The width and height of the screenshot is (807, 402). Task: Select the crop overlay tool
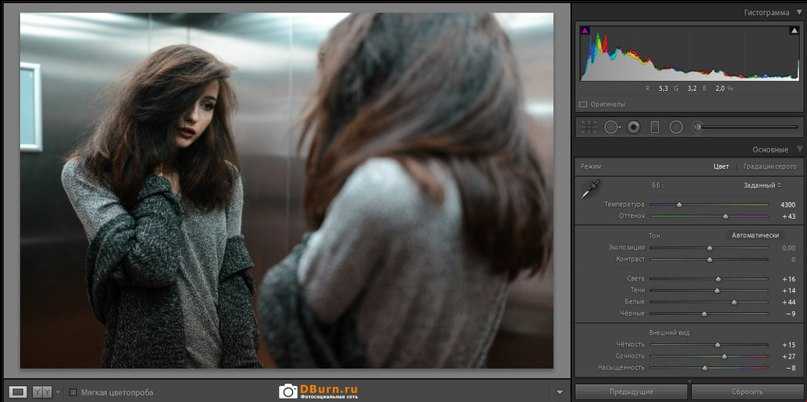click(x=588, y=127)
